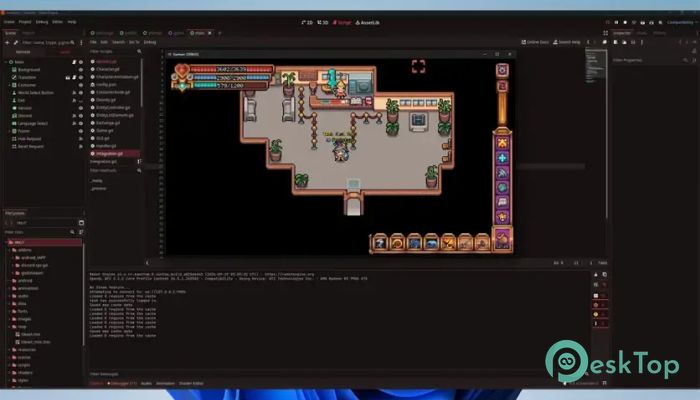Click the distraction free mode icon
This screenshot has width=700, height=400.
point(605,33)
